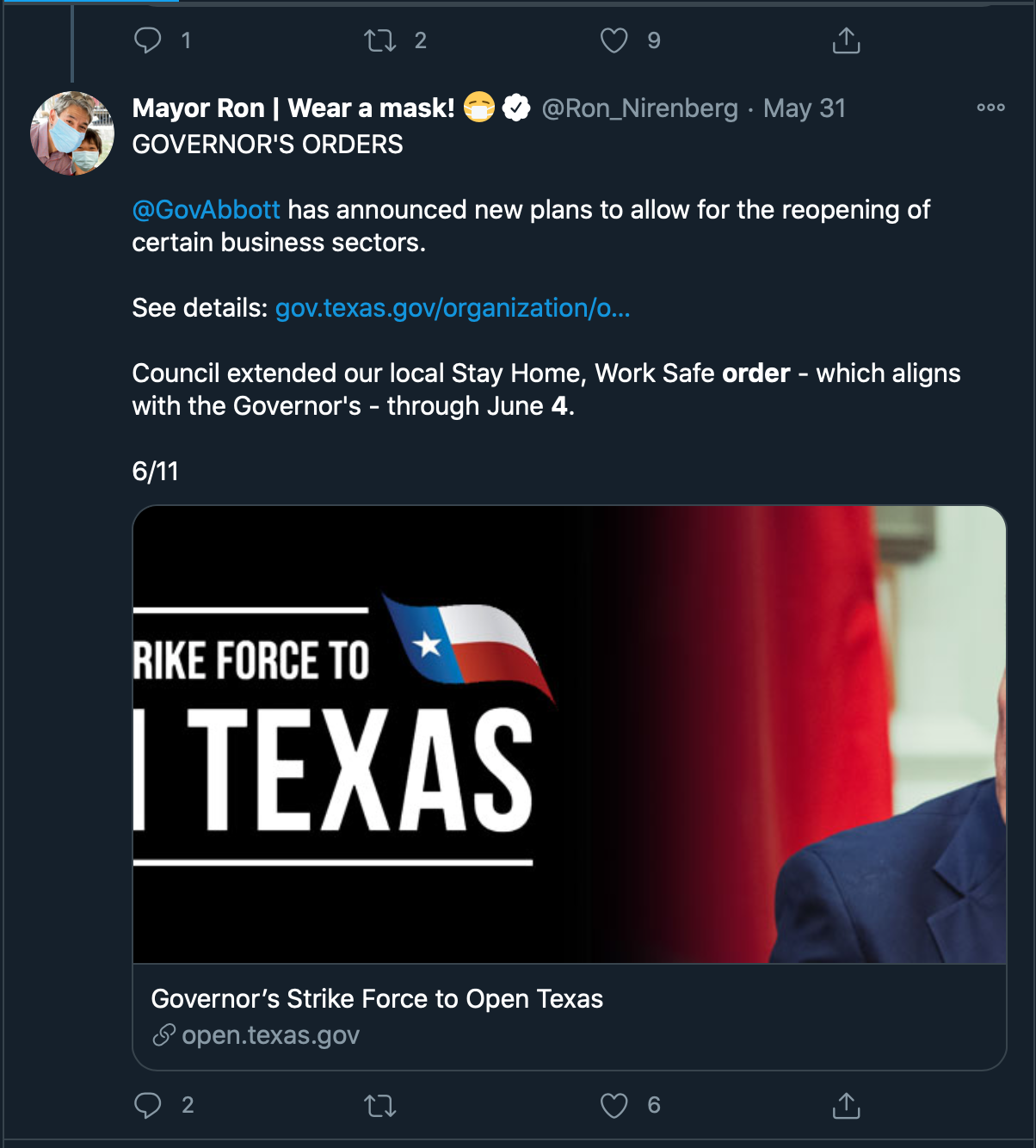Screen dimensions: 1036x1148
Task: Open the gov.texas.gov/organization link
Action: point(453,308)
